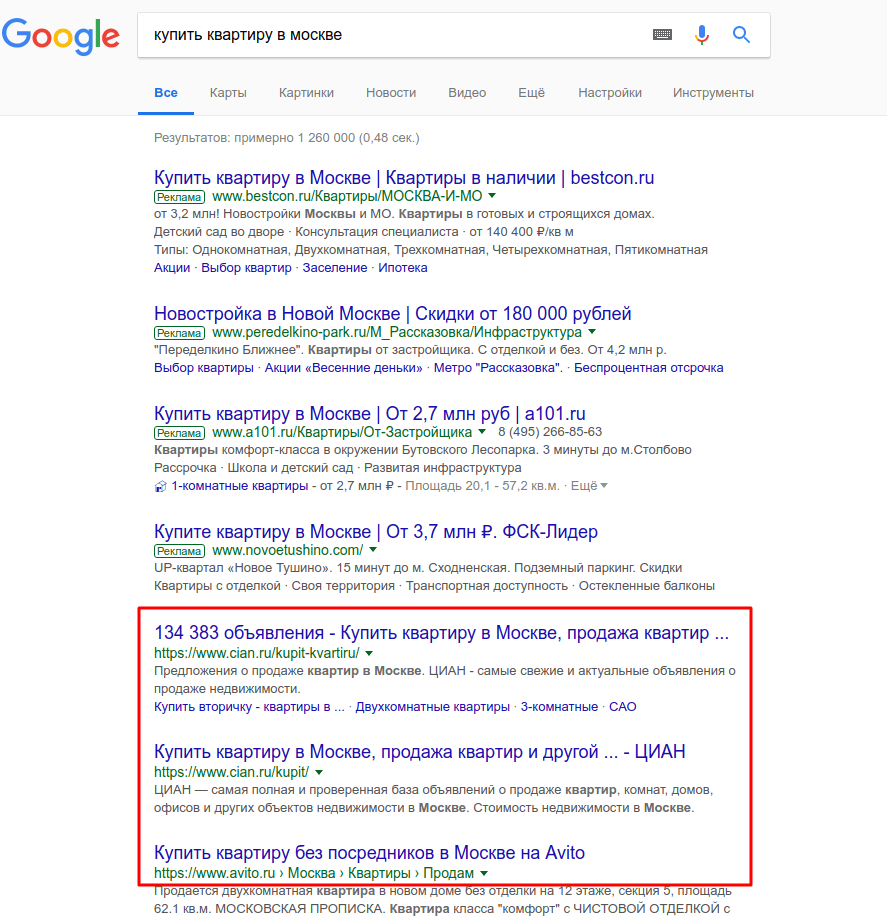
Task: Open dropdown arrow beside www.novoetushino.com
Action: pos(372,550)
